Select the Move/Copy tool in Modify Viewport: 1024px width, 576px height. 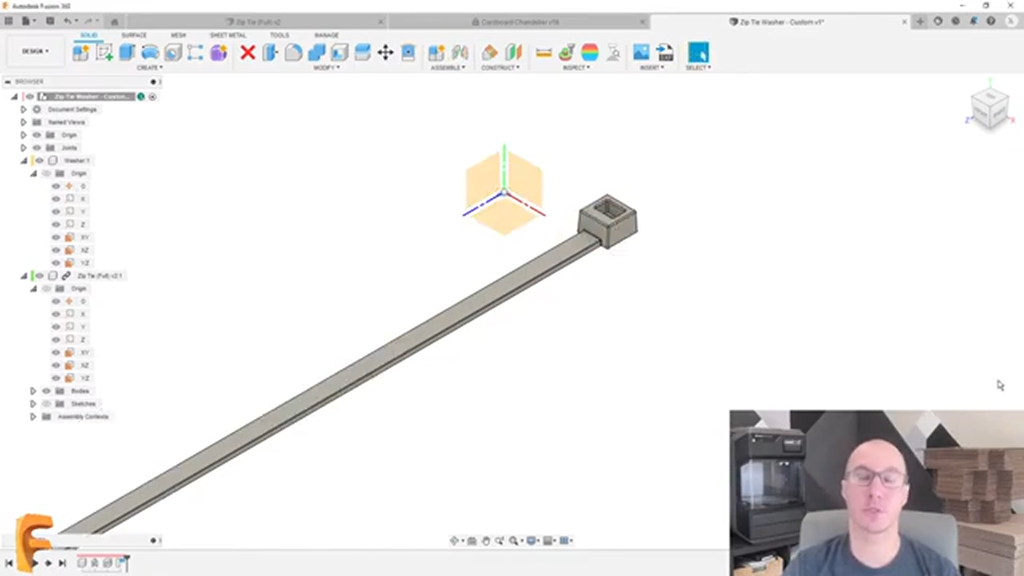(x=385, y=52)
